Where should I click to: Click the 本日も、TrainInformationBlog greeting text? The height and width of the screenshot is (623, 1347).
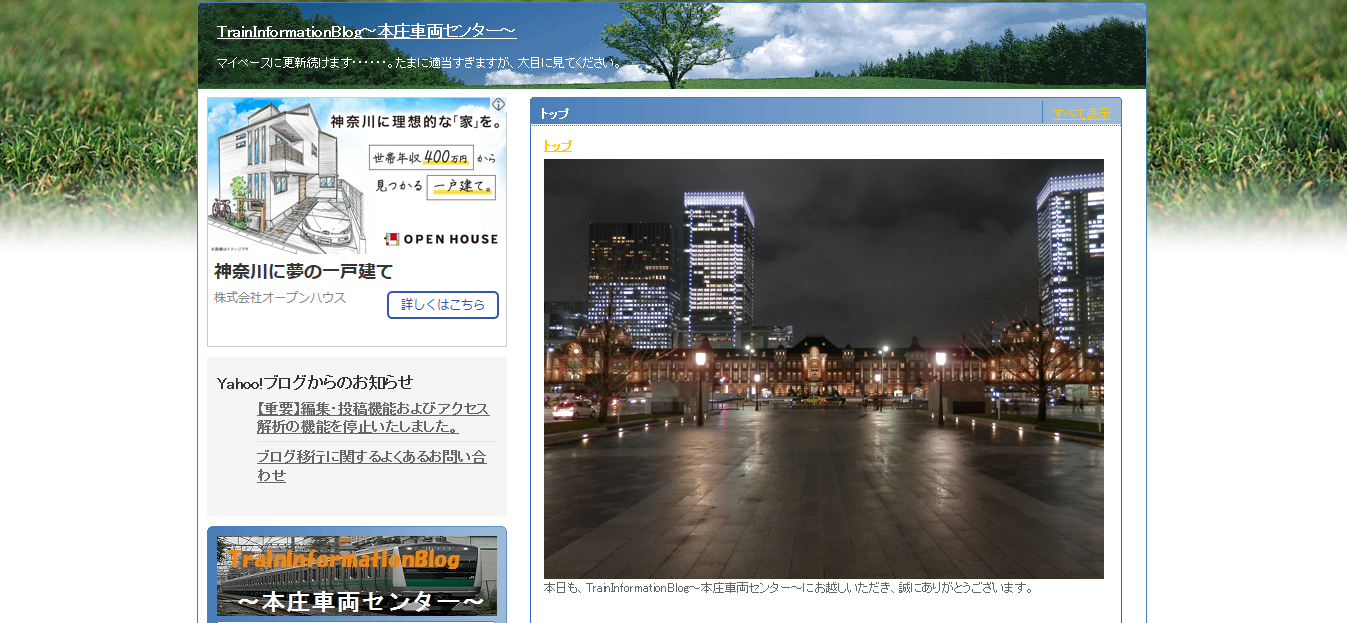[x=788, y=588]
